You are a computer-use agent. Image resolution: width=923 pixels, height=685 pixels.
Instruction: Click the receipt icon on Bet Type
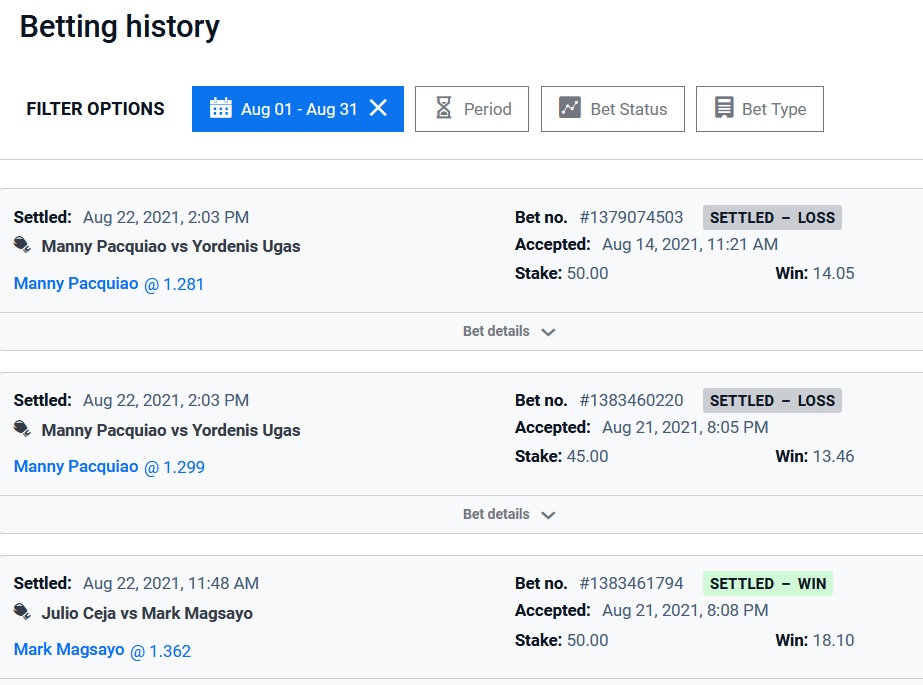coord(724,109)
